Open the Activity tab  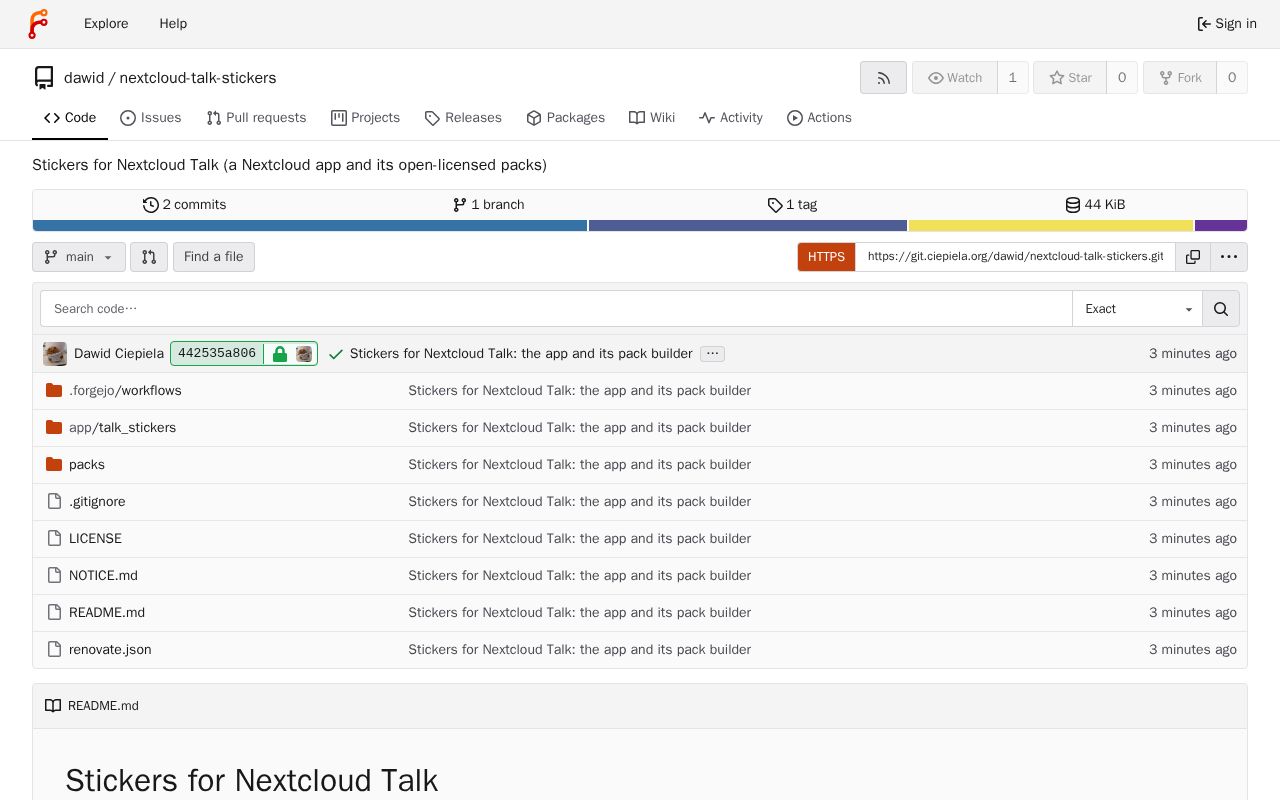731,118
